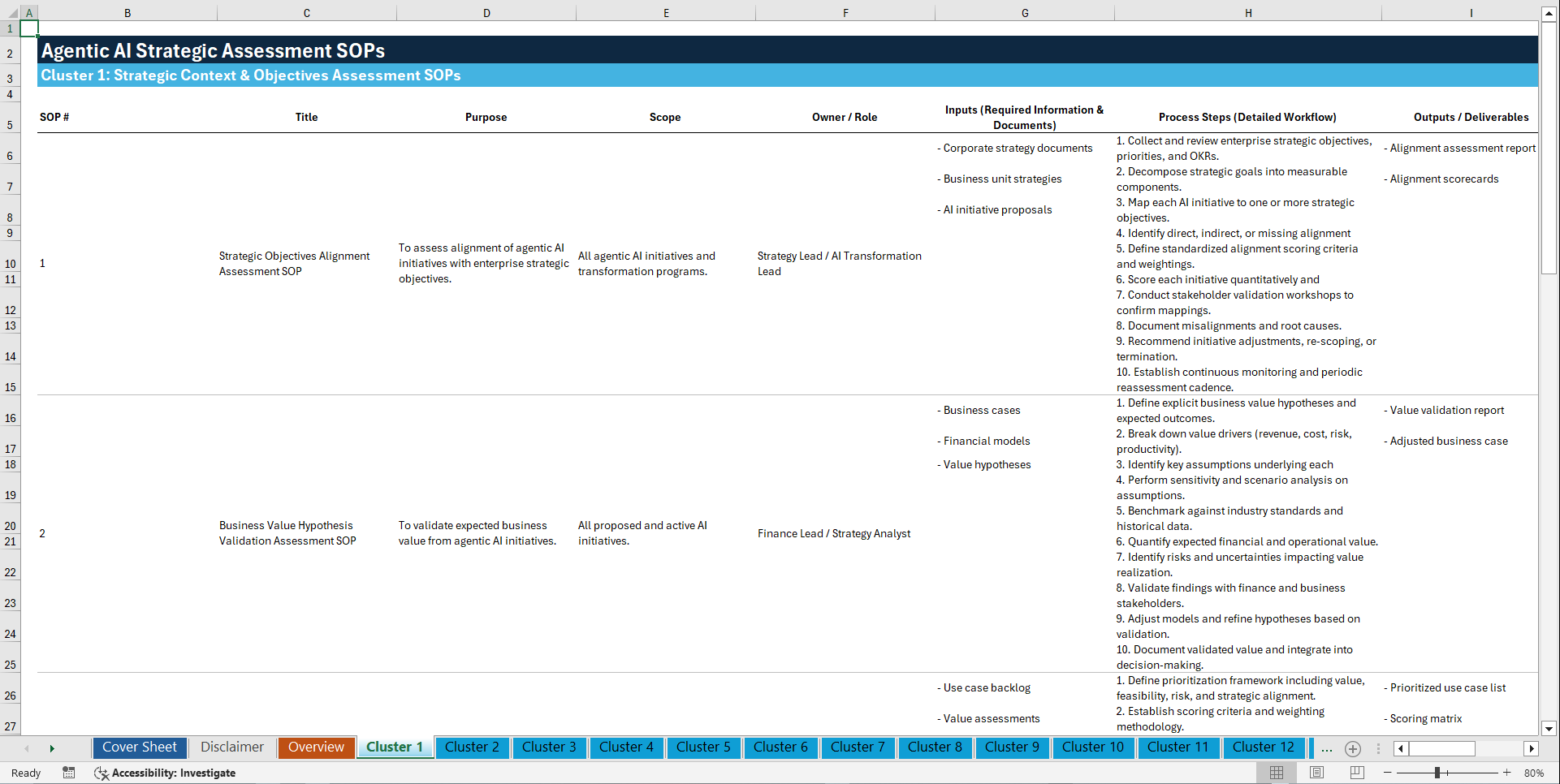Zoom in using the plus icon
Screen dimensions: 1560x784
tap(1508, 773)
